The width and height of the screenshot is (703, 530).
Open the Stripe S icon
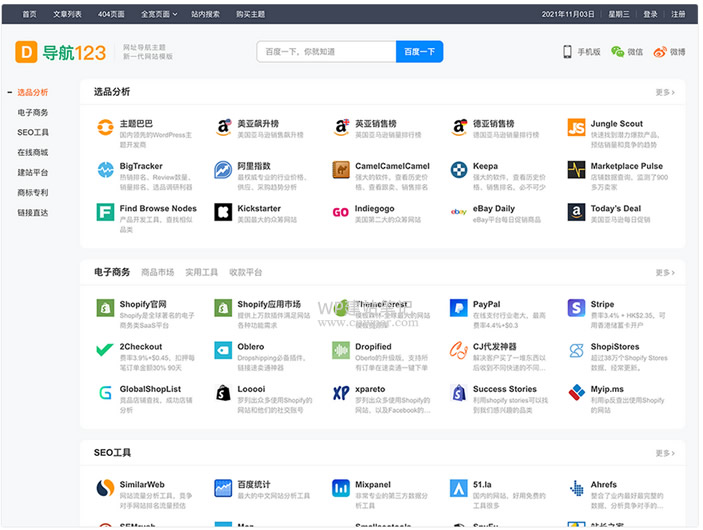(x=576, y=308)
